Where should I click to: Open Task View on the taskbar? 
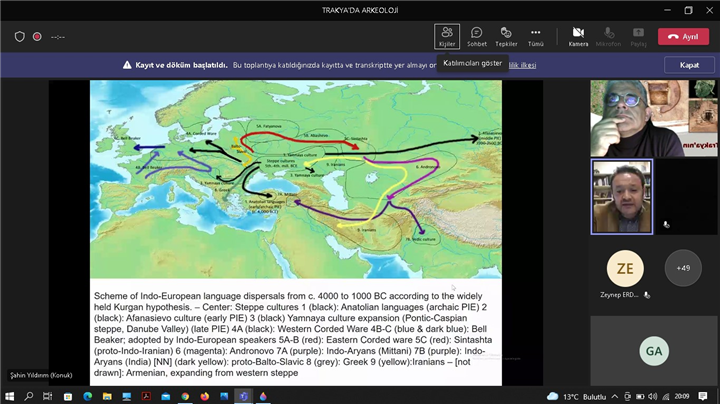[x=47, y=396]
